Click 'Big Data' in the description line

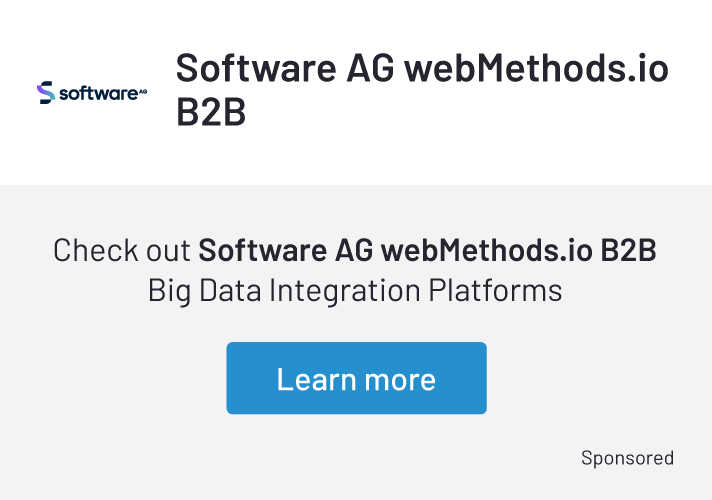(x=205, y=291)
